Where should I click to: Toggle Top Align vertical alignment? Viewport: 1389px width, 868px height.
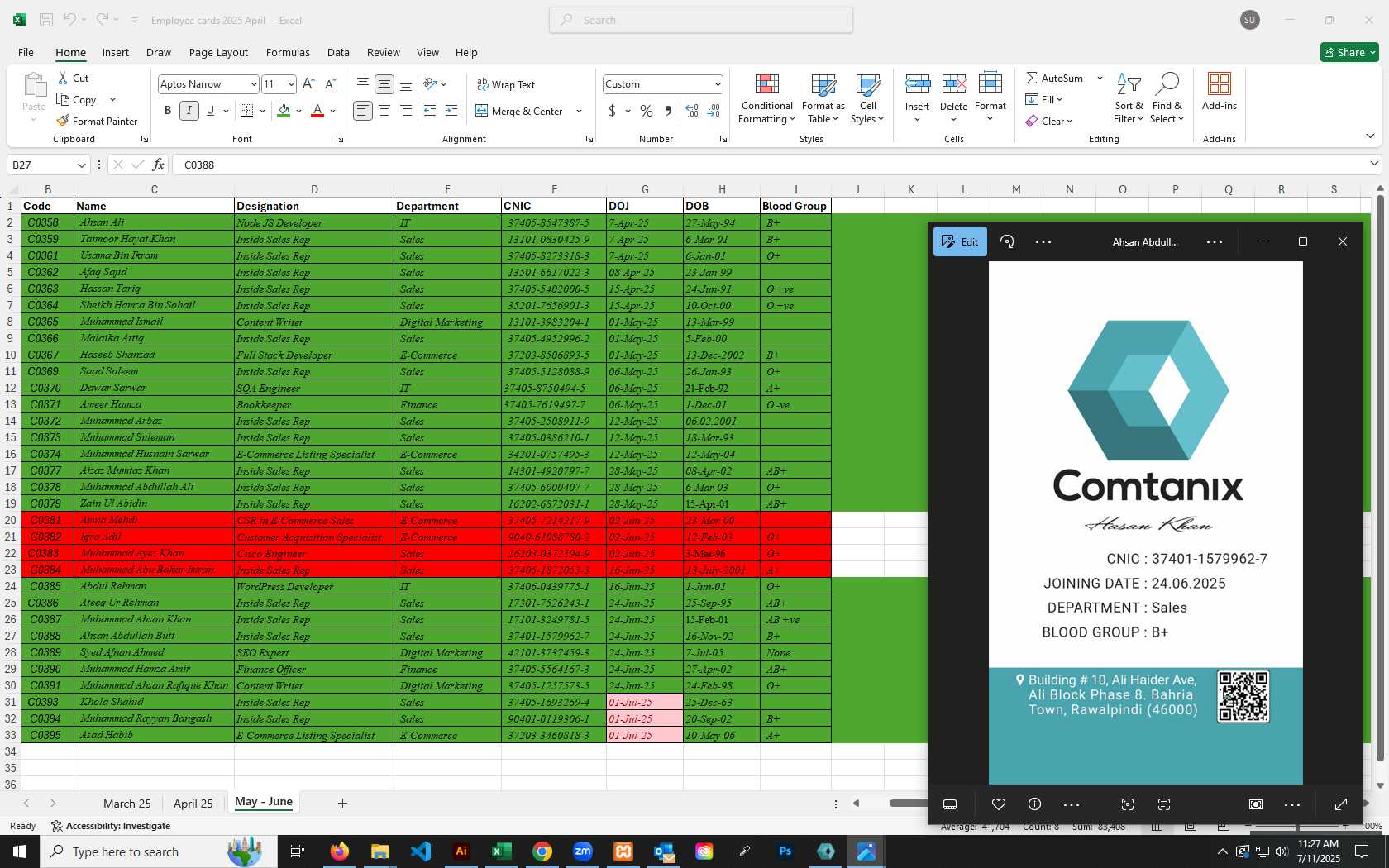tap(362, 84)
